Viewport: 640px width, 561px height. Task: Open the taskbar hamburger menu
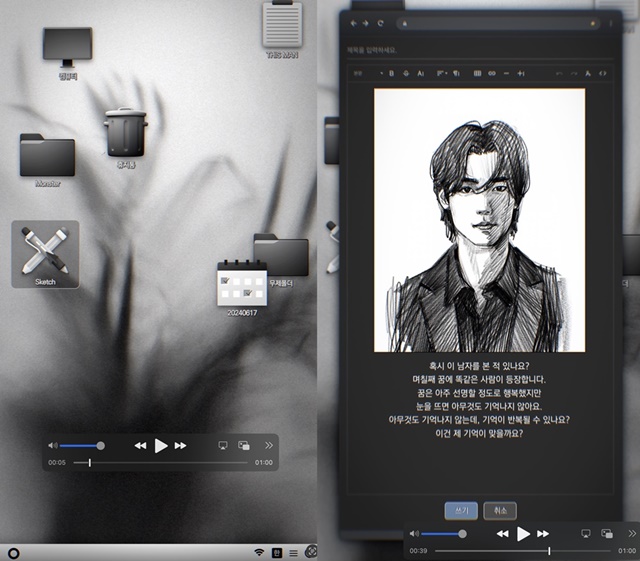[x=293, y=551]
